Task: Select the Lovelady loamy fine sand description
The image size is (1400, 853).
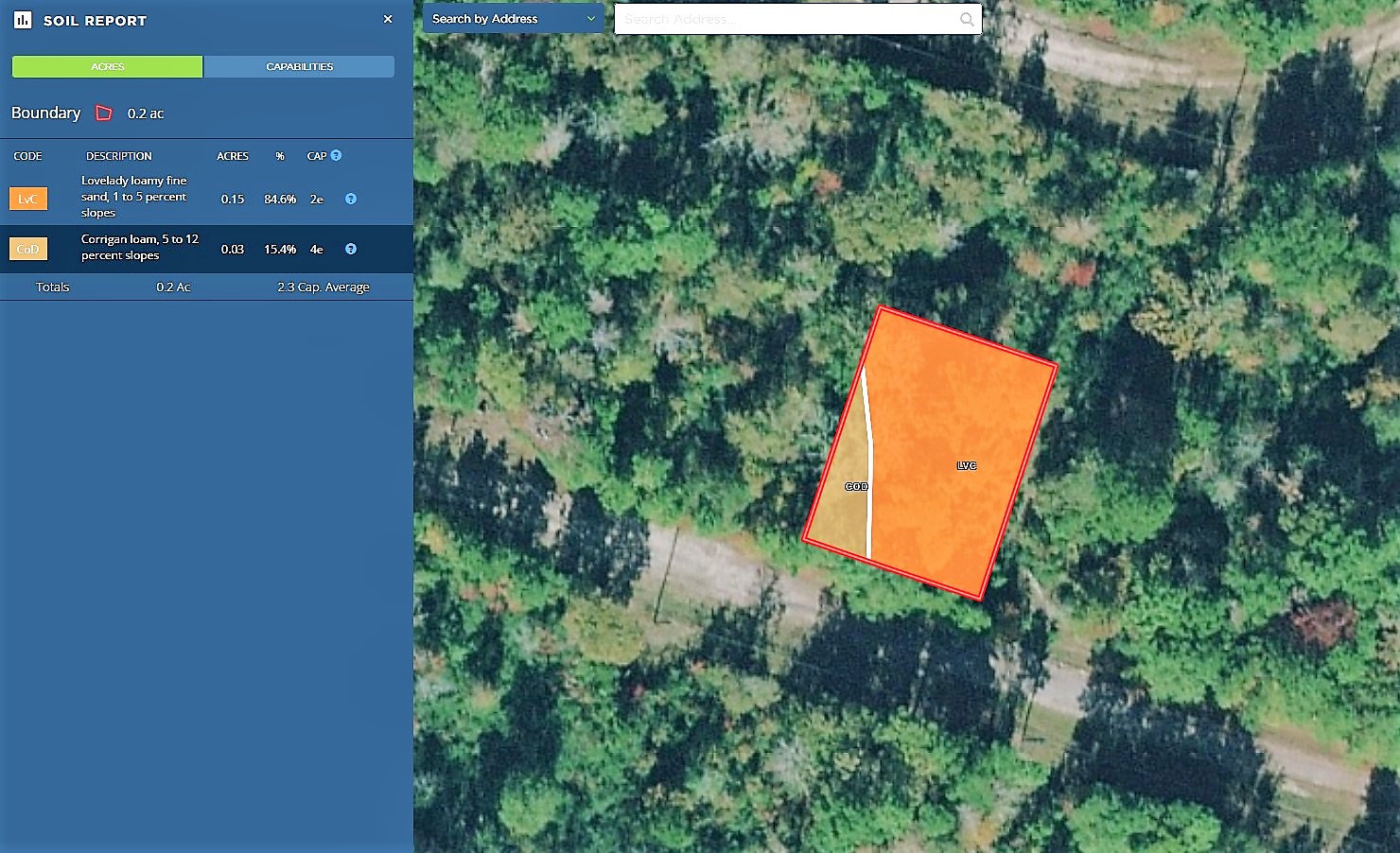Action: tap(134, 197)
